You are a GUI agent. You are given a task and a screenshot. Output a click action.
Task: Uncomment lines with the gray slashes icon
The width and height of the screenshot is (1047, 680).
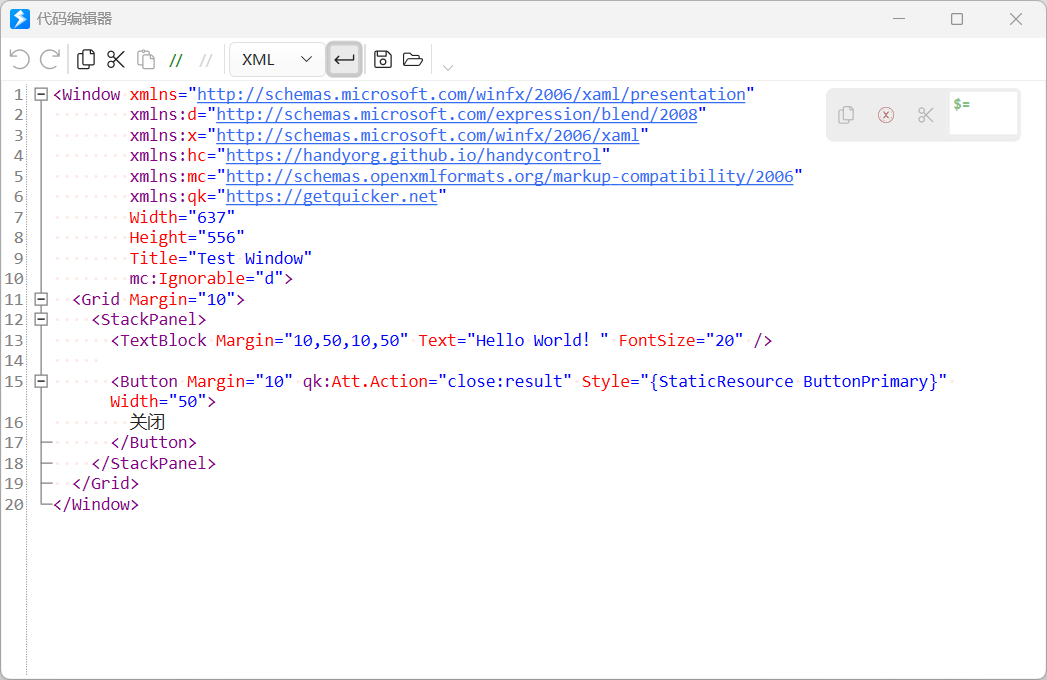pos(206,60)
